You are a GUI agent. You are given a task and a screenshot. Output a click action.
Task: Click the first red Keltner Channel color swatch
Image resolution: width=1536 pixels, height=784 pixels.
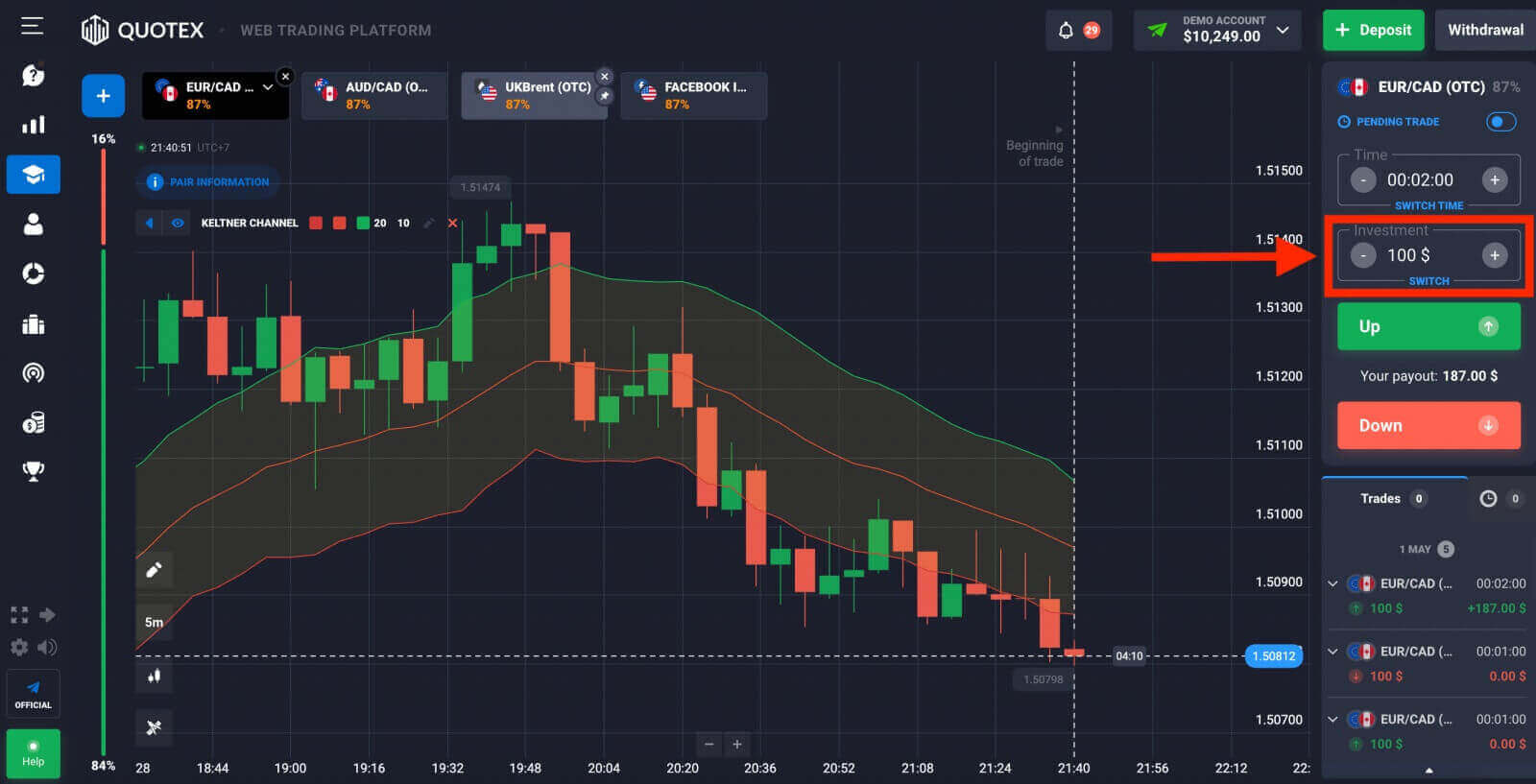(316, 223)
